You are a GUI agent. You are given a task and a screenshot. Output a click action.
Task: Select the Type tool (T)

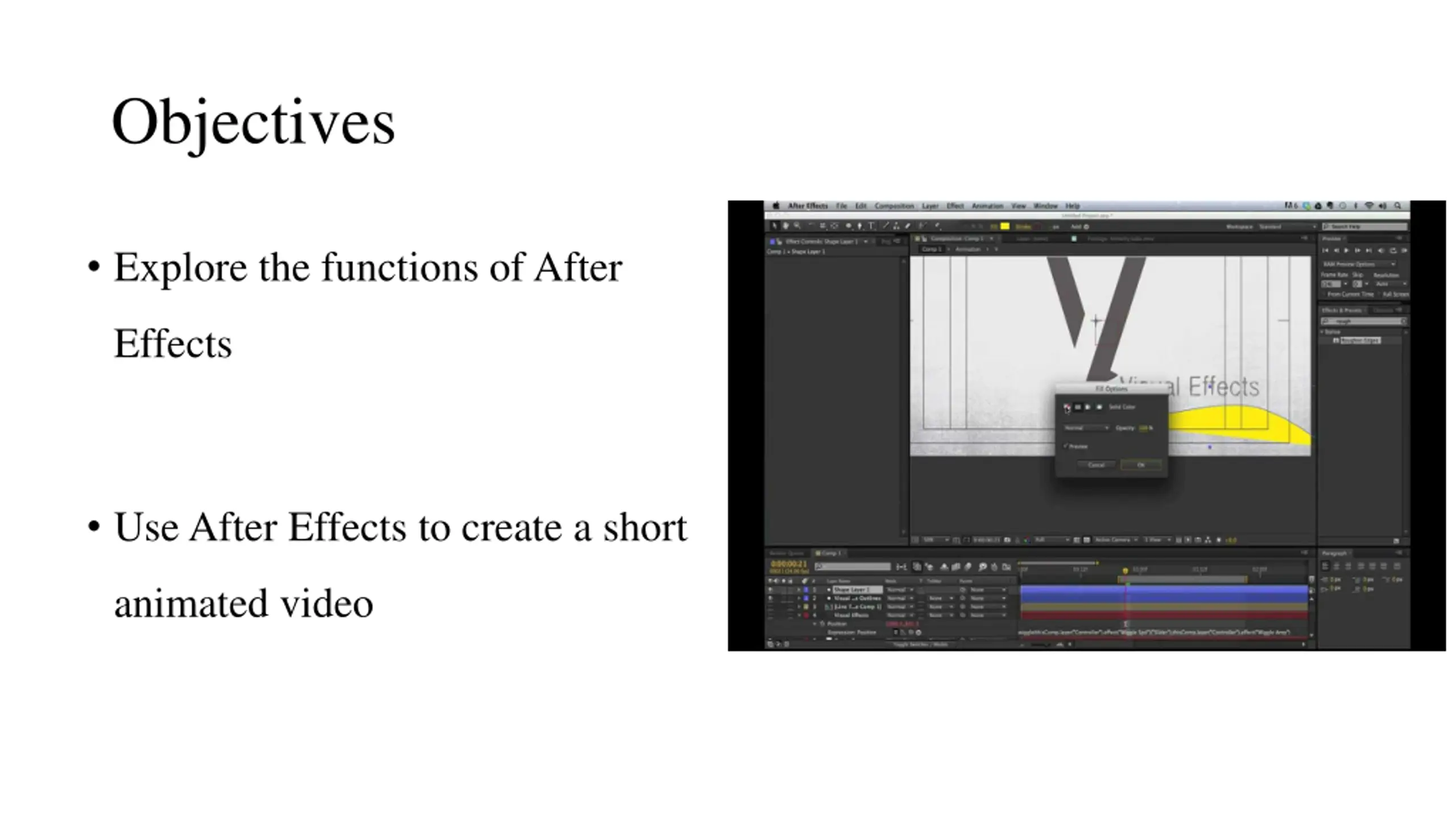[871, 226]
